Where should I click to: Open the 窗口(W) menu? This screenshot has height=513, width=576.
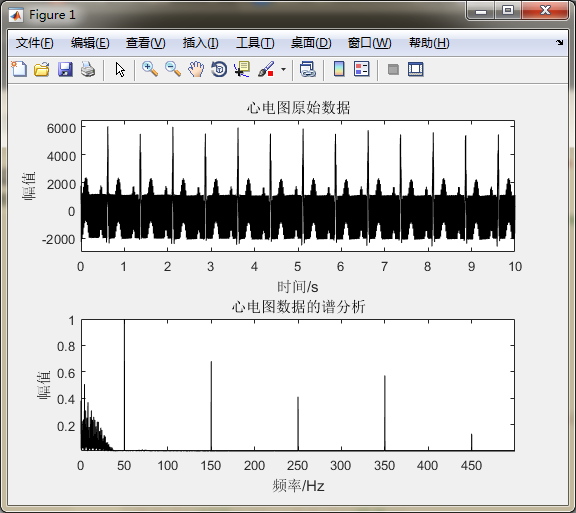(x=370, y=43)
